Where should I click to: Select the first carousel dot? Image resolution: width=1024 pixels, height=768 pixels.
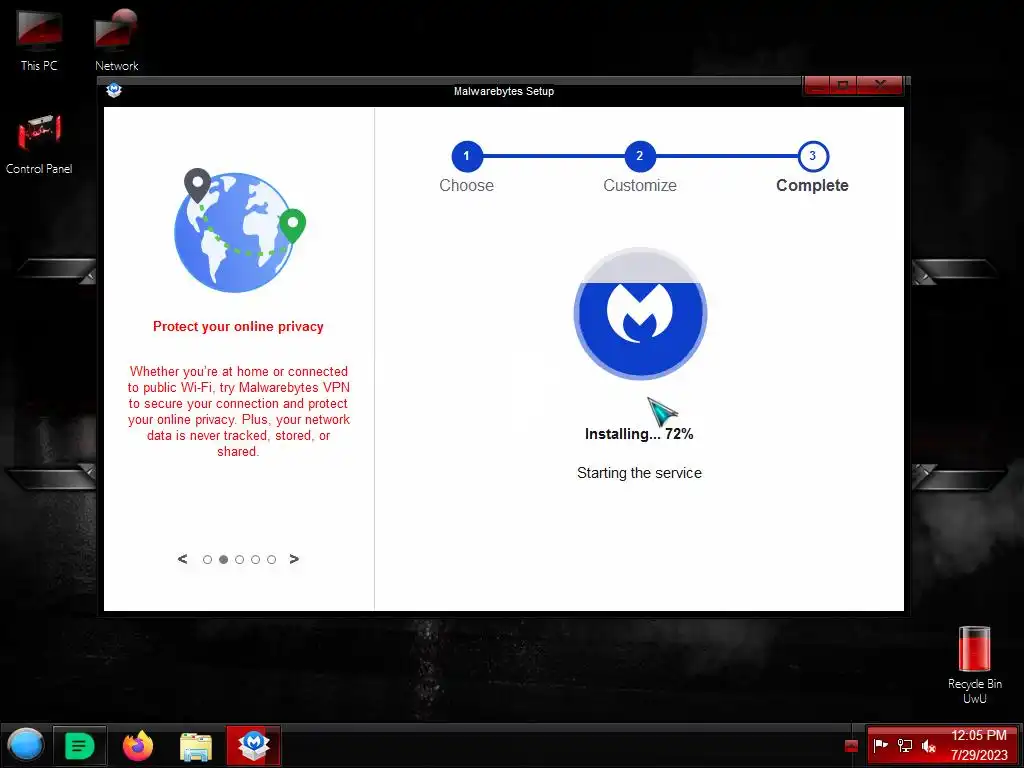(207, 560)
